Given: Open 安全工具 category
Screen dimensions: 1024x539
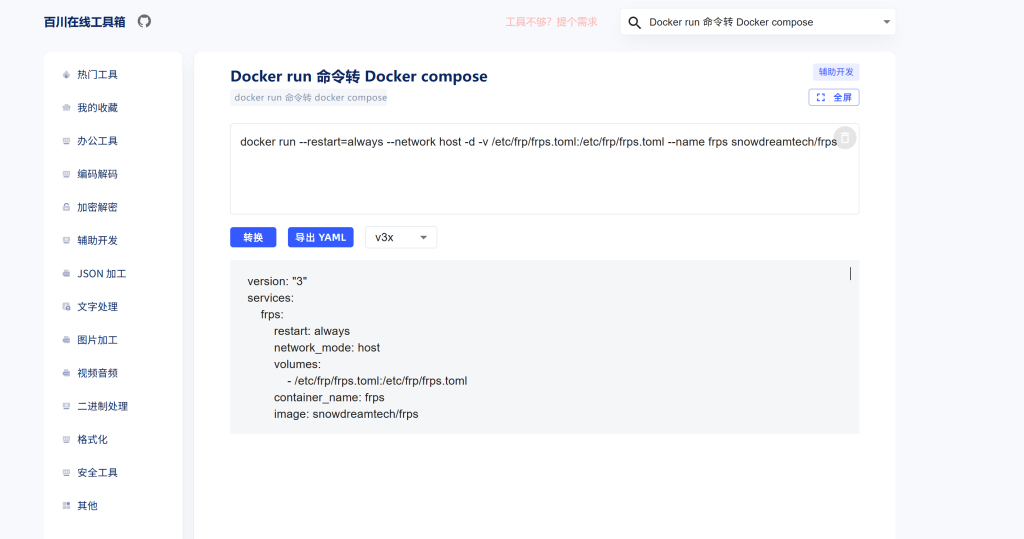Looking at the screenshot, I should [x=97, y=473].
